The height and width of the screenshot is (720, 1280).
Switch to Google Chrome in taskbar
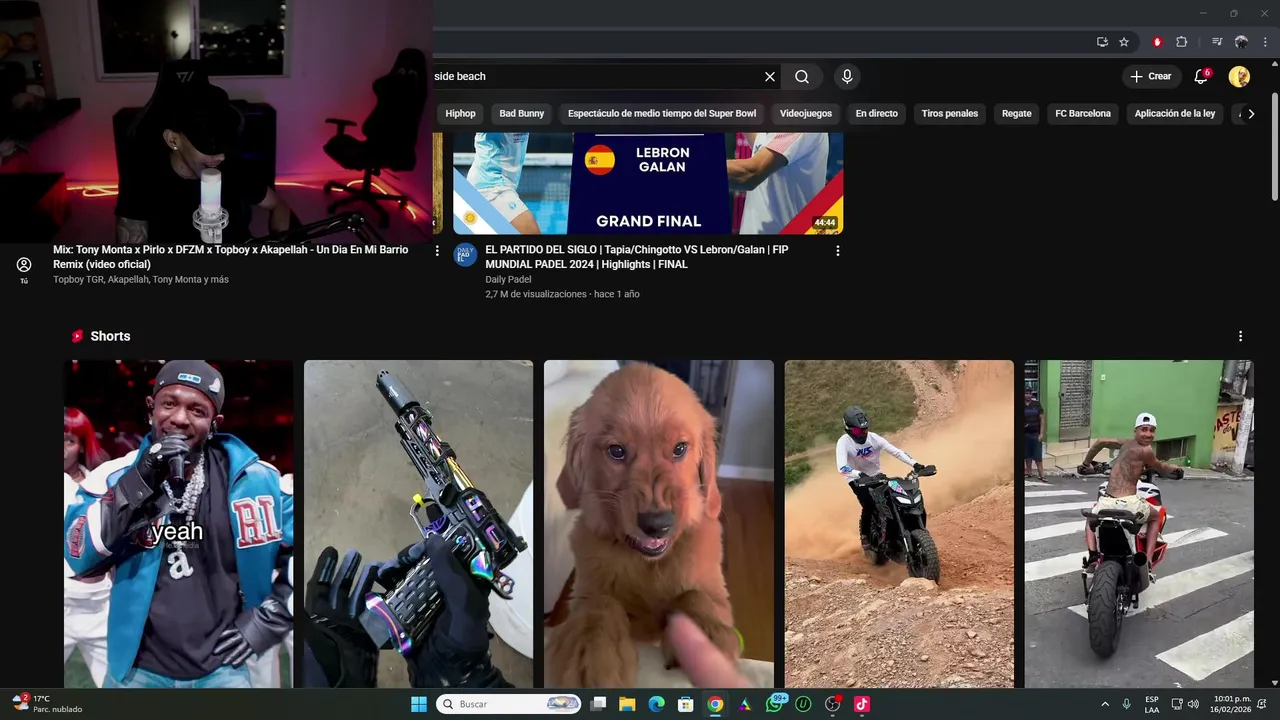[715, 704]
